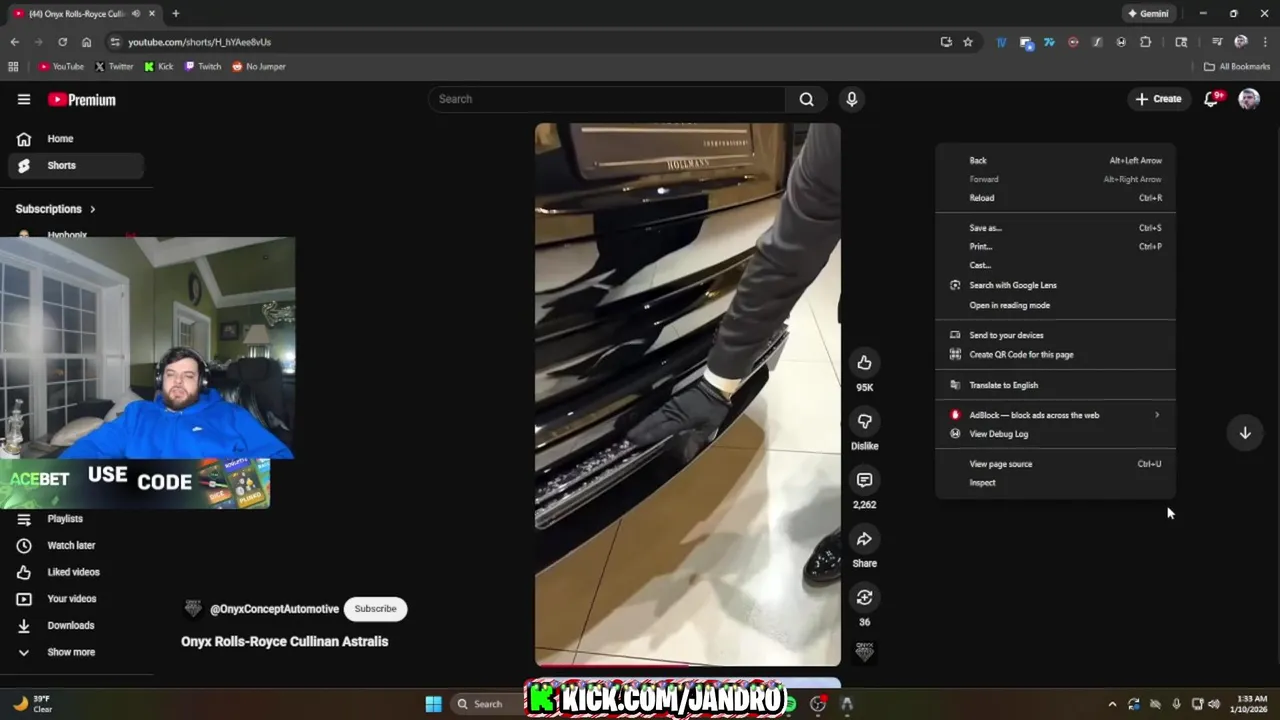Click the search magnifier button
Viewport: 1280px width, 720px height.
pos(806,99)
